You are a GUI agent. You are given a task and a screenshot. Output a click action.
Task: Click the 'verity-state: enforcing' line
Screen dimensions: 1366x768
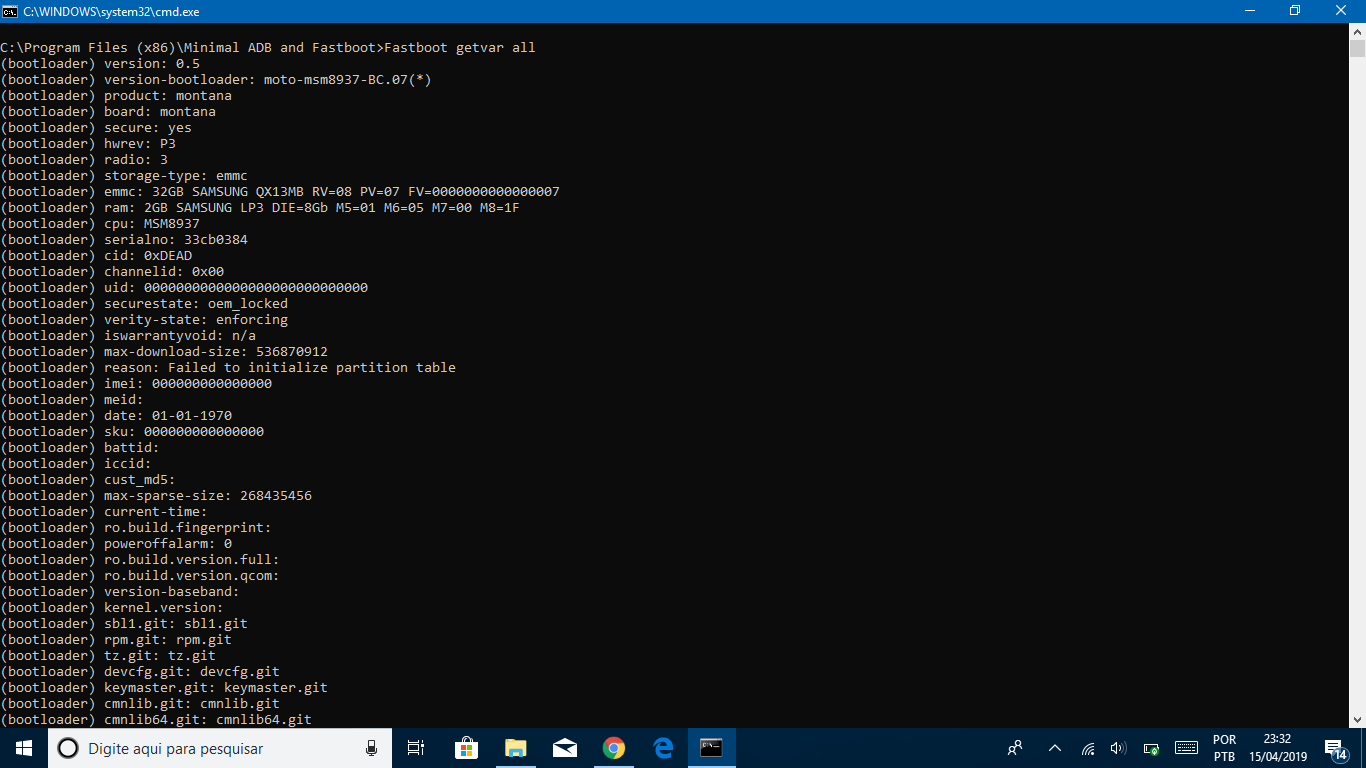pyautogui.click(x=144, y=320)
